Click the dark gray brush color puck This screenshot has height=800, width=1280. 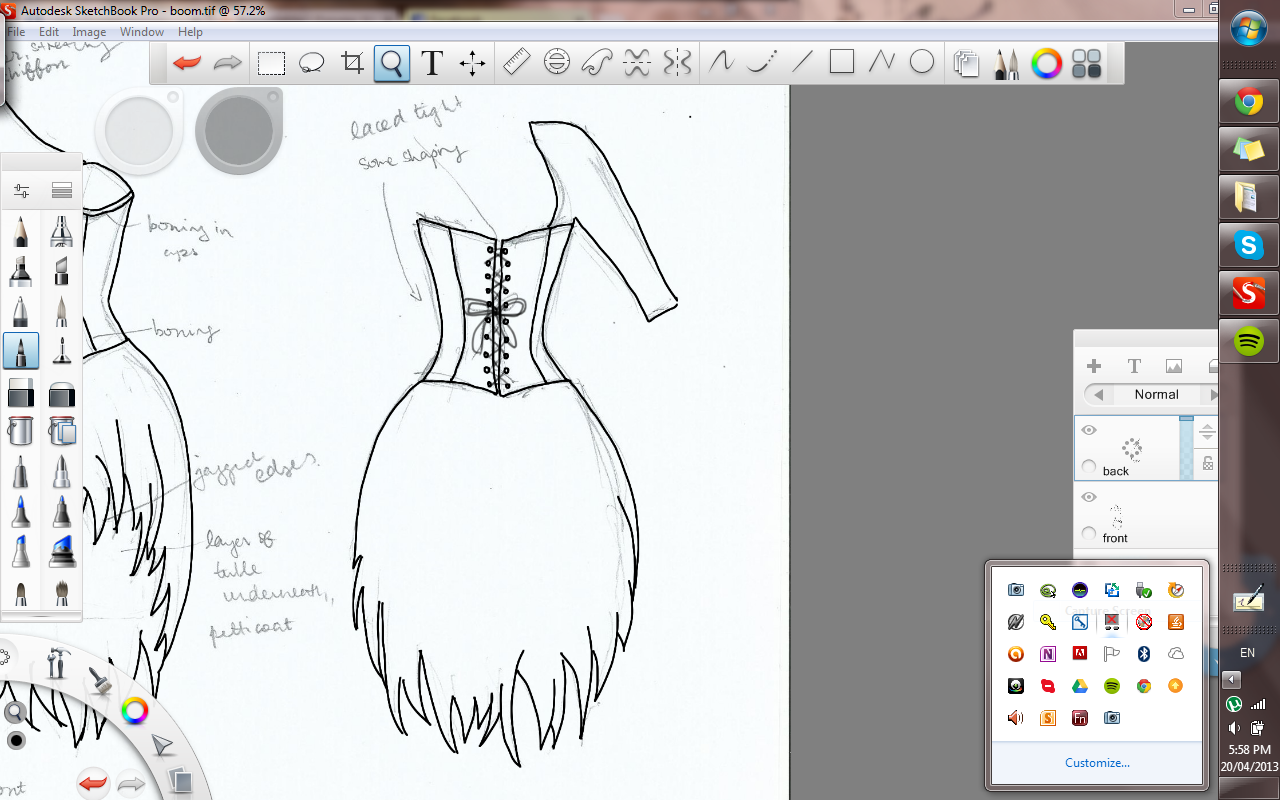point(238,131)
